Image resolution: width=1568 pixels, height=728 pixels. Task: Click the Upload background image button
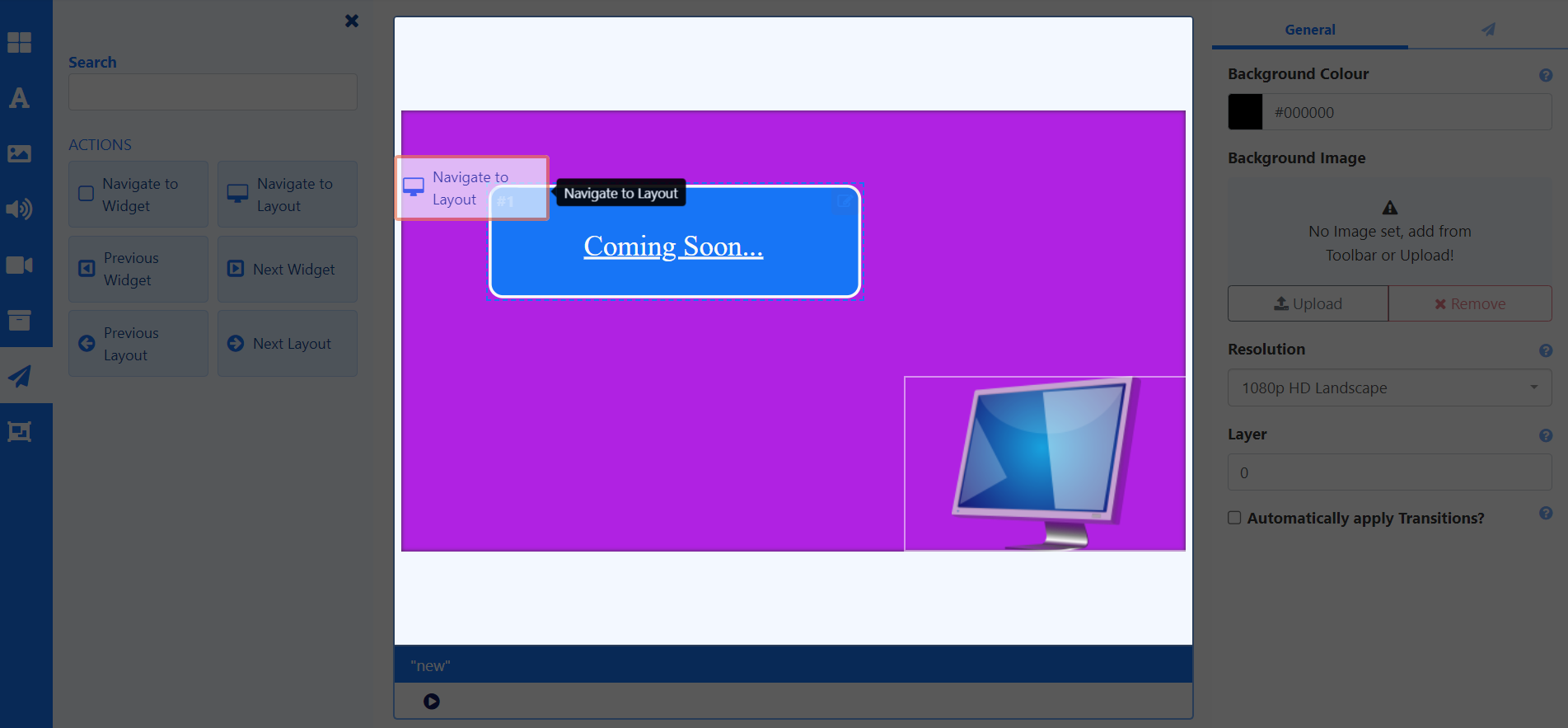pyautogui.click(x=1308, y=303)
